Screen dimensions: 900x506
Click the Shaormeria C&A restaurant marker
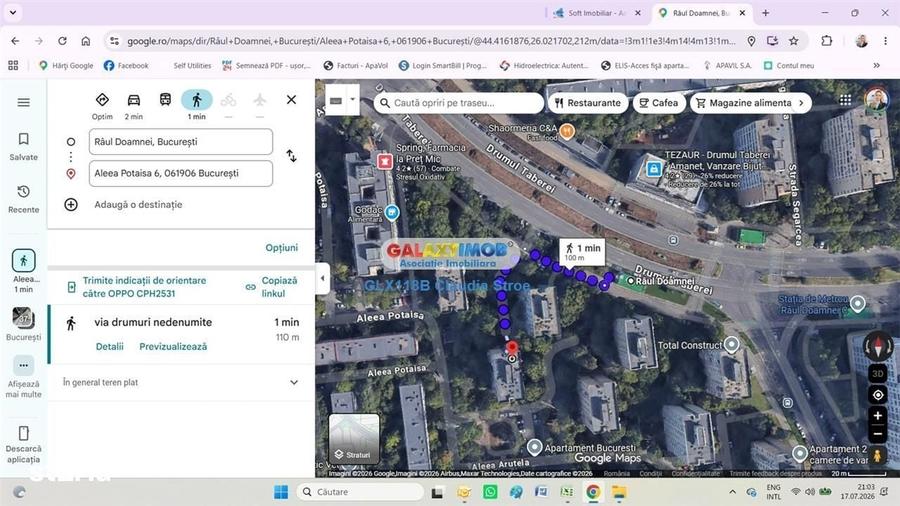567,131
